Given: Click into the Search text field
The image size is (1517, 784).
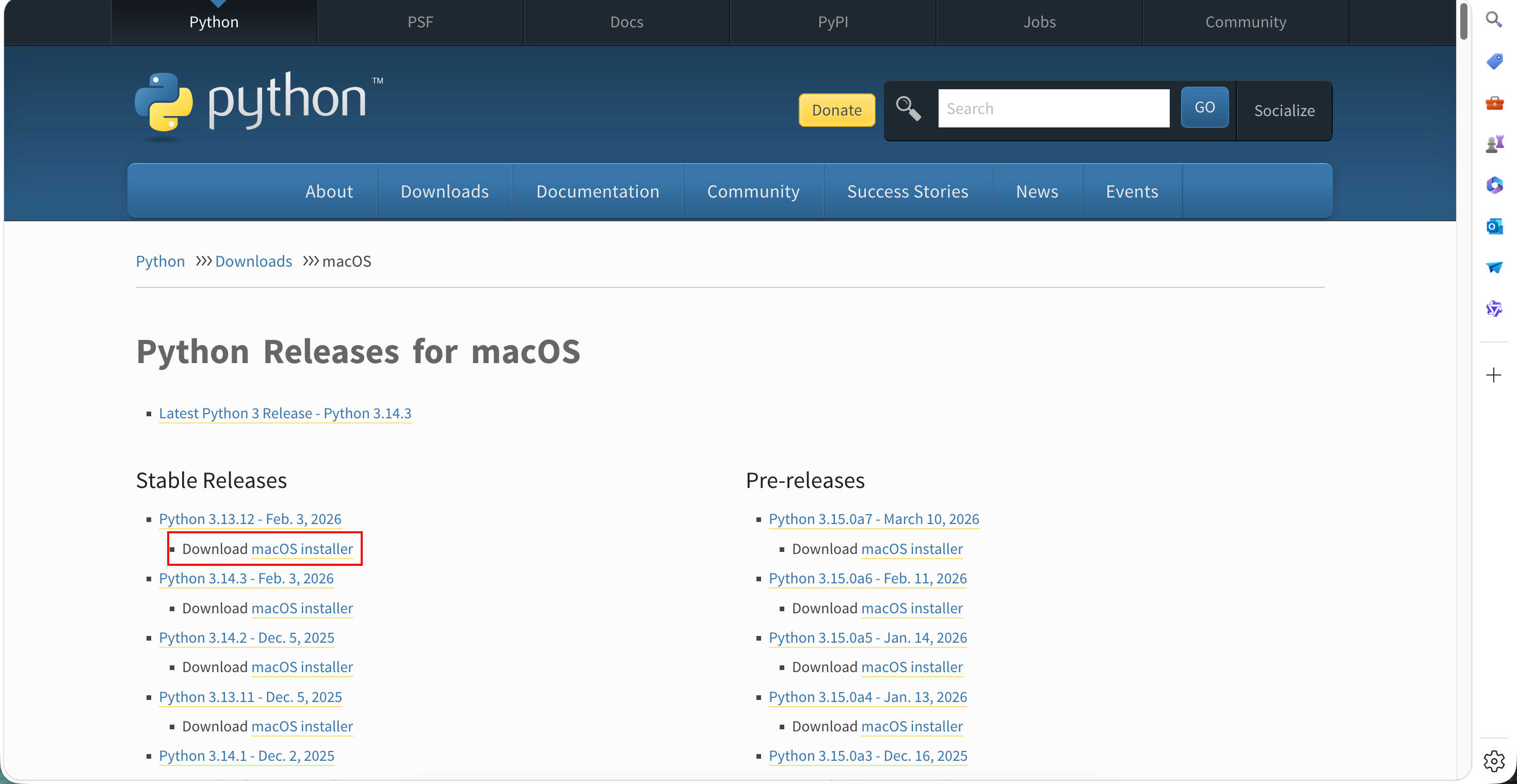Looking at the screenshot, I should pyautogui.click(x=1053, y=108).
